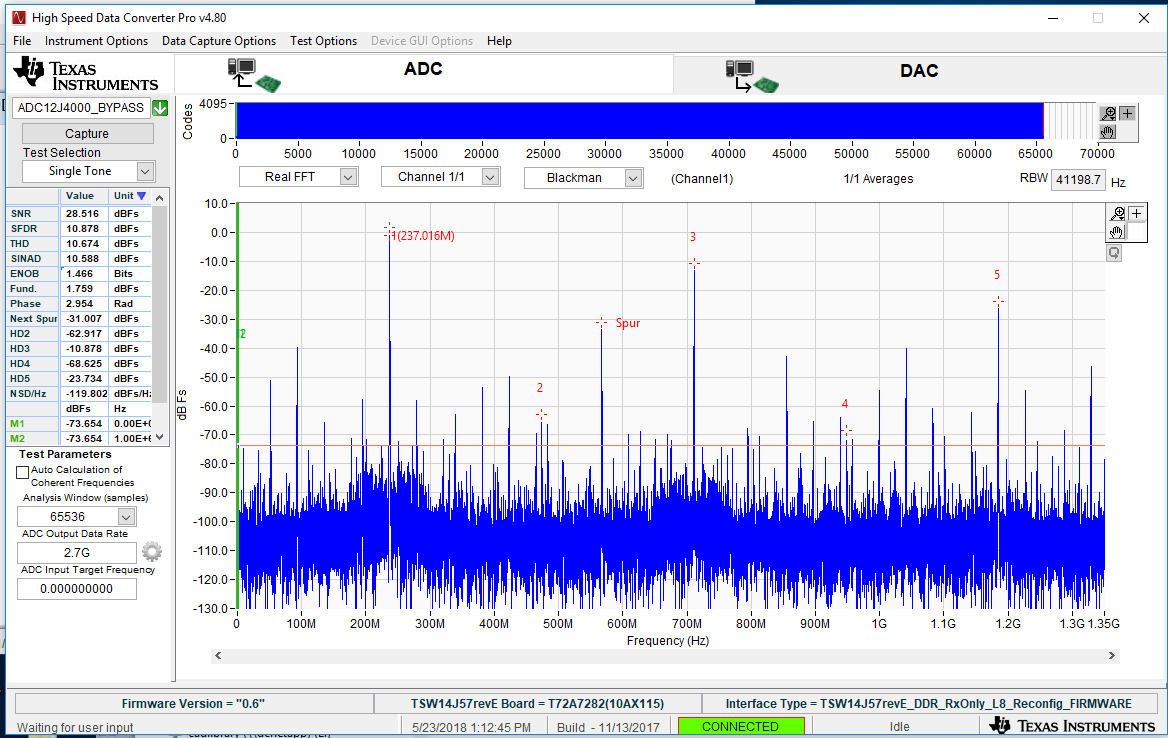
Task: Open the Real FFT plot type dropdown
Action: 298,177
